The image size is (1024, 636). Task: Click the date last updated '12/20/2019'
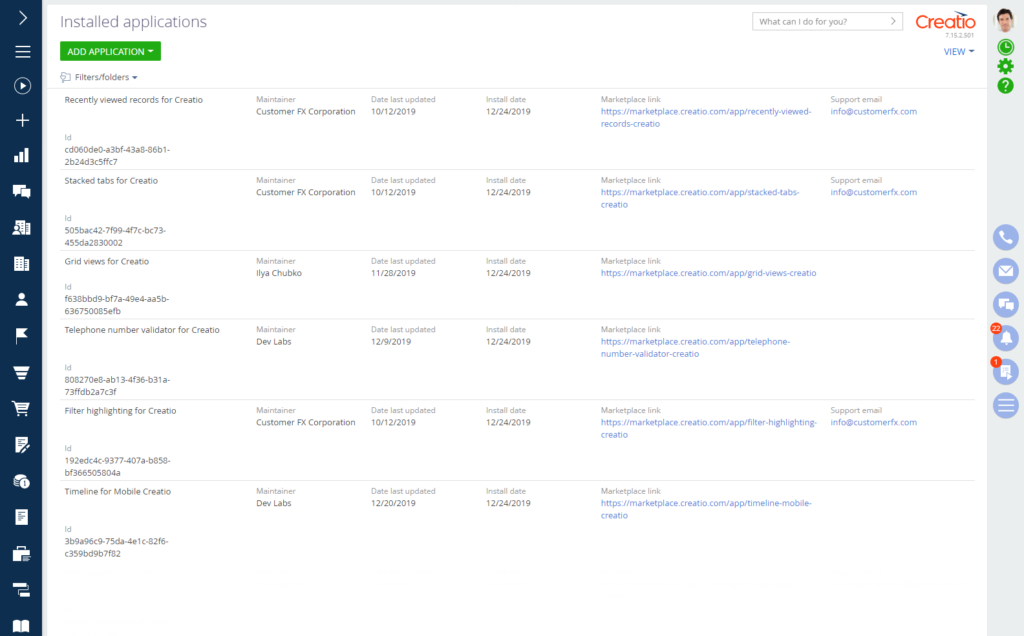(x=393, y=503)
